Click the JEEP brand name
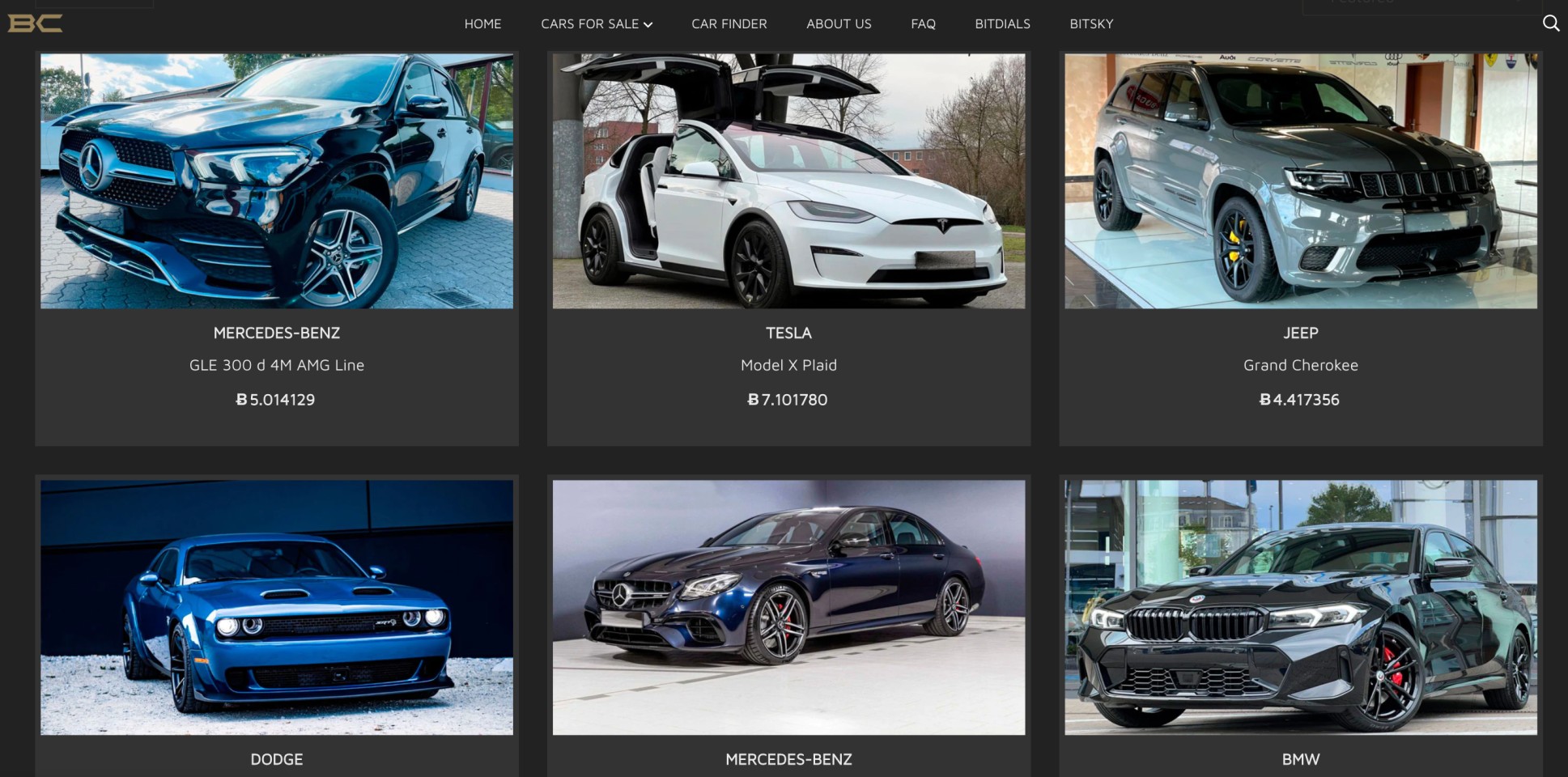Image resolution: width=1568 pixels, height=777 pixels. point(1301,333)
